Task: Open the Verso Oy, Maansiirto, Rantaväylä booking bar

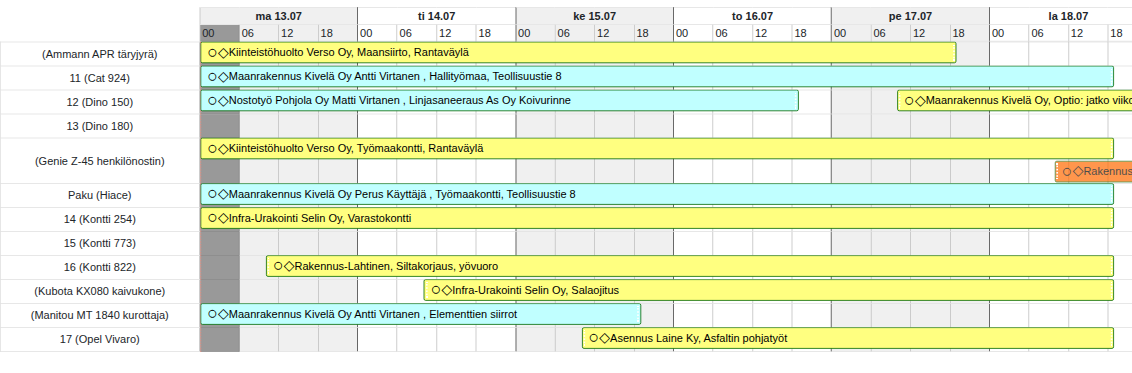Action: 578,53
